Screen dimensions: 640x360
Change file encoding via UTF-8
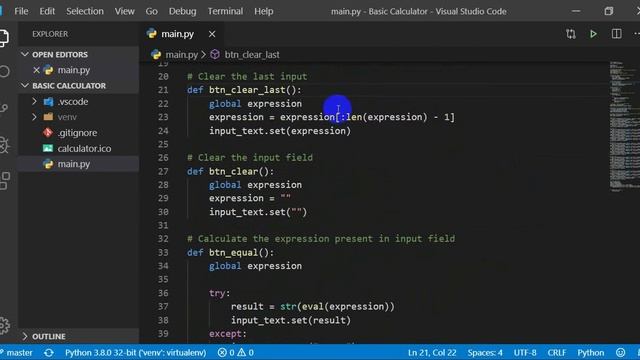point(525,352)
